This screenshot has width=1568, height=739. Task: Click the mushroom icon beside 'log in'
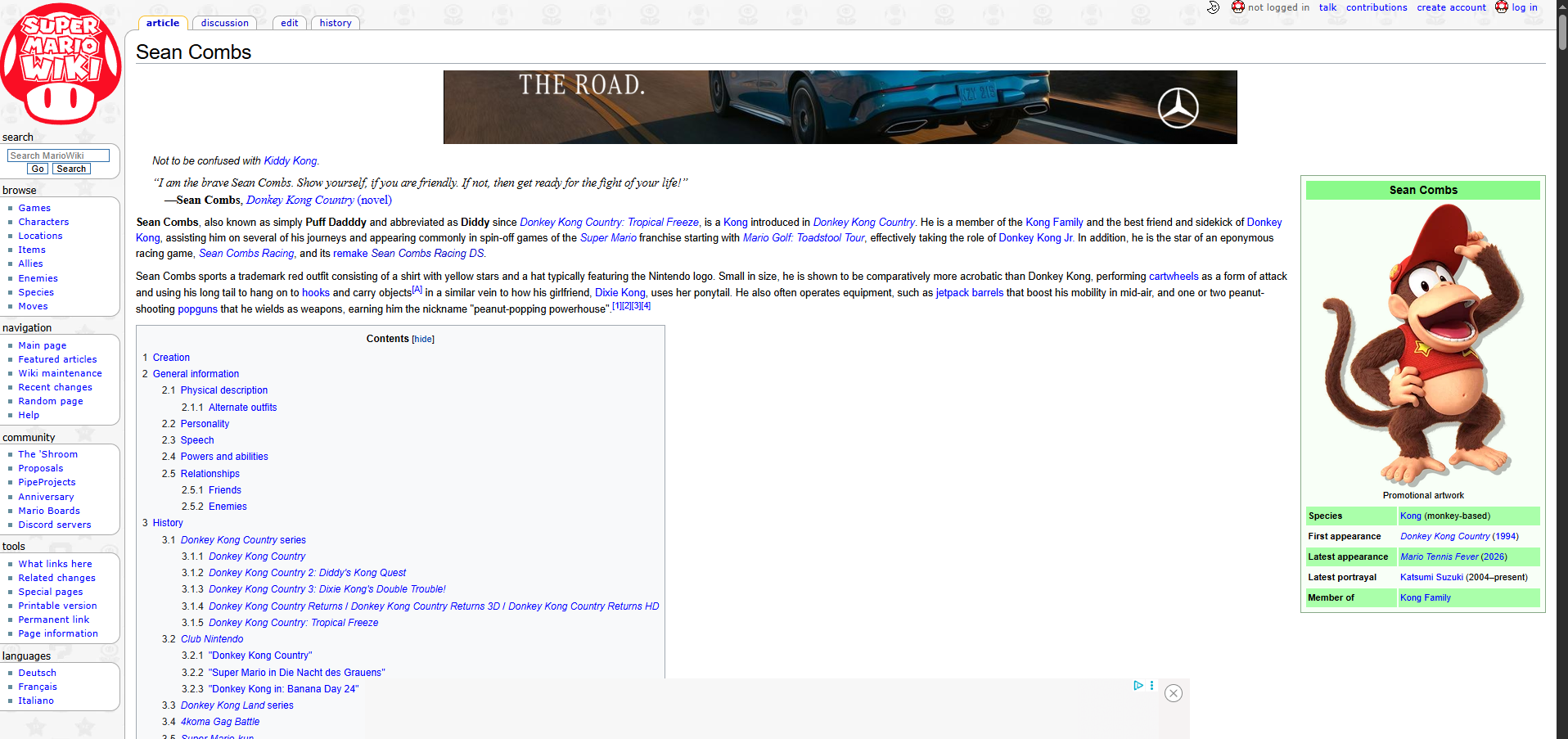click(1502, 7)
